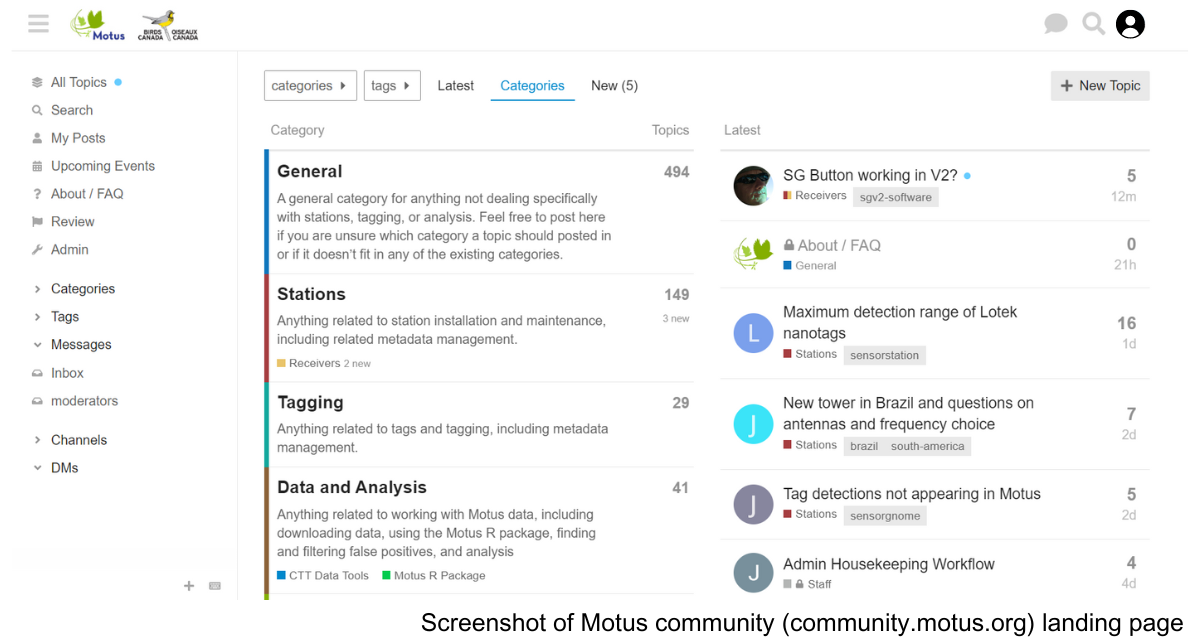
Task: Open the hamburger sidebar menu
Action: [38, 24]
